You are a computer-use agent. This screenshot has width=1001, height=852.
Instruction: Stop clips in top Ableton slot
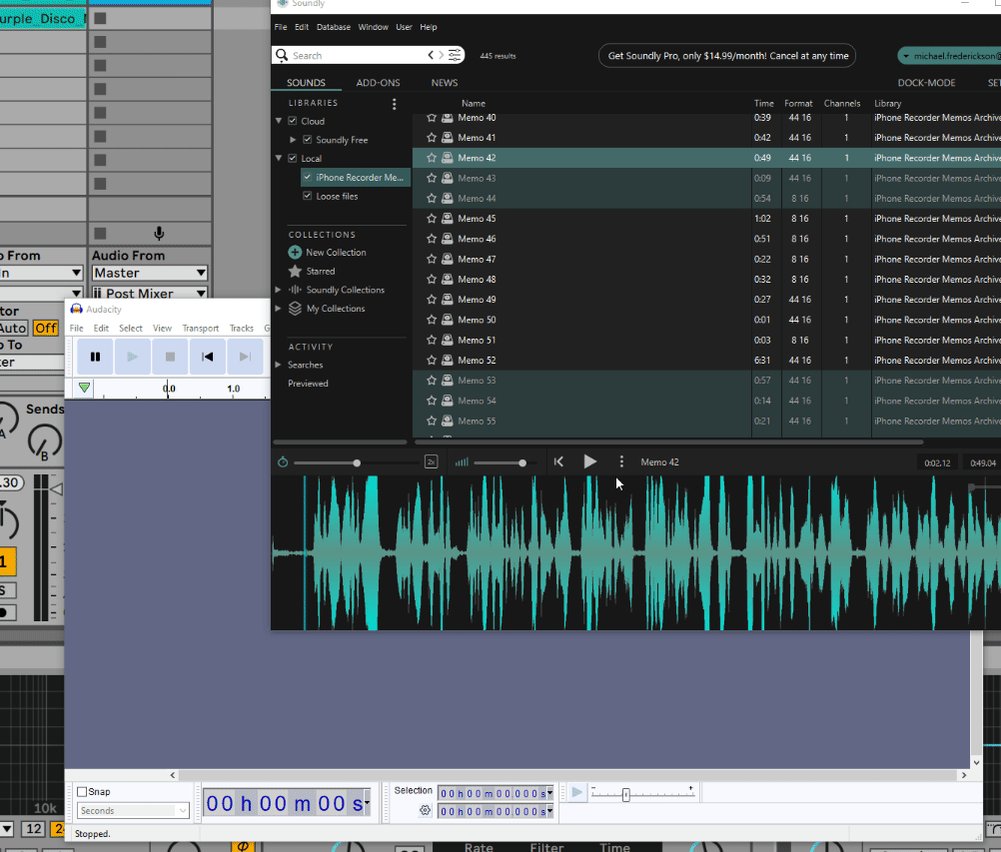tap(100, 18)
